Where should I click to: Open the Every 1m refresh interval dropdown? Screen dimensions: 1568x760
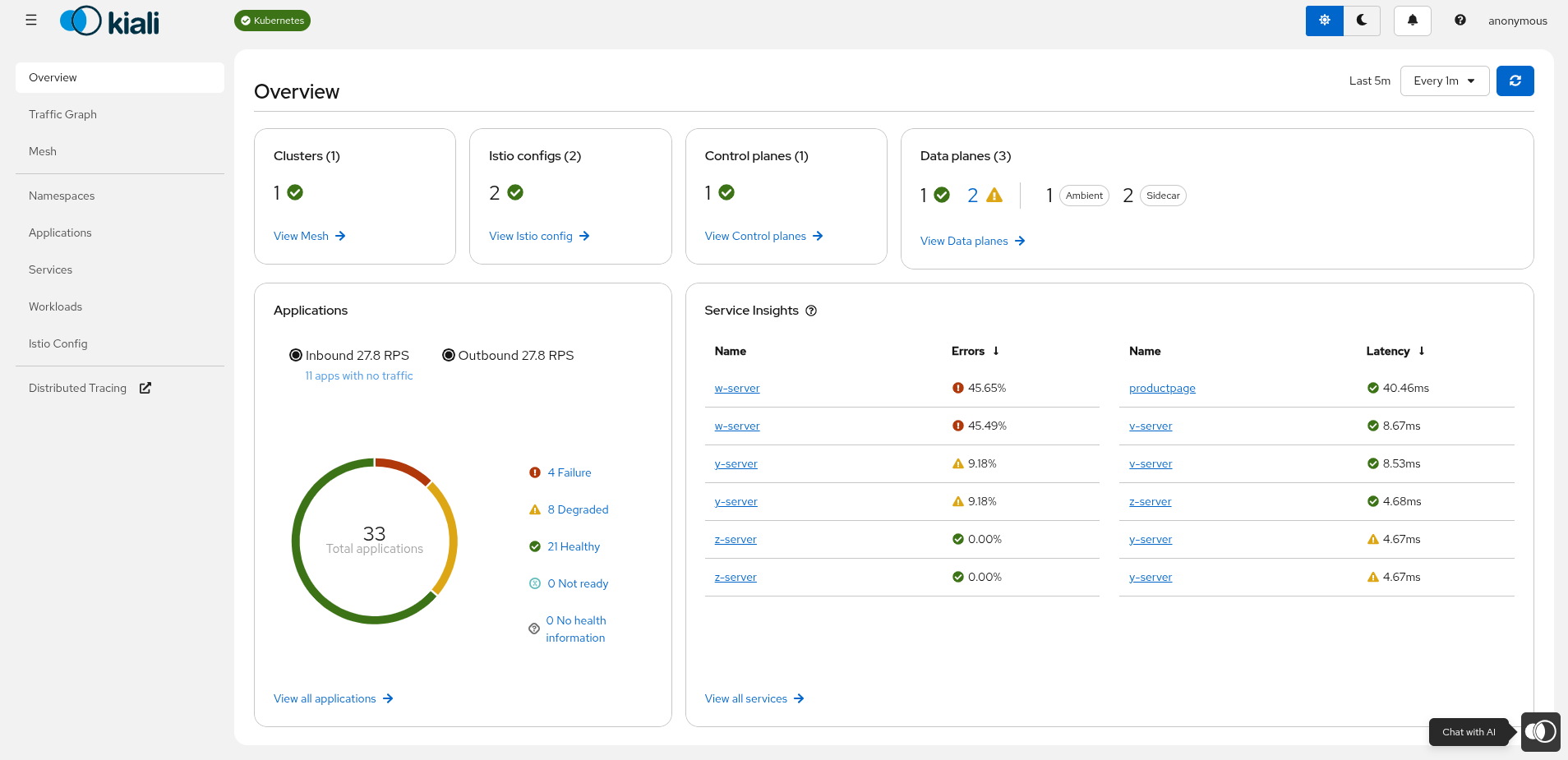tap(1444, 81)
